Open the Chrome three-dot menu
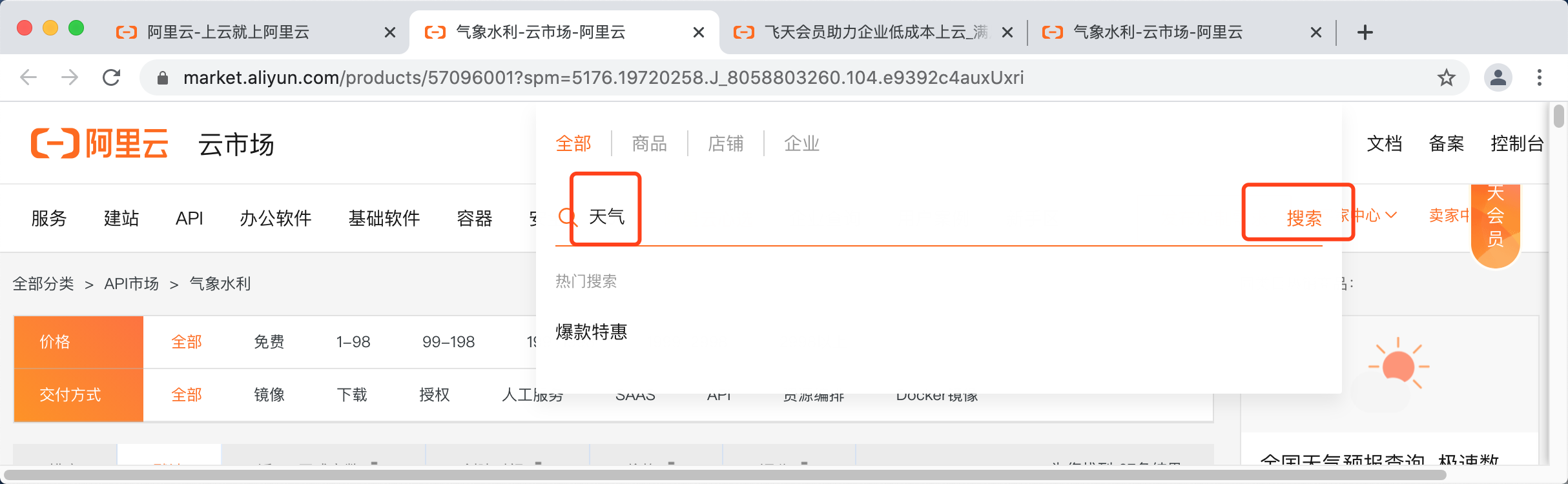Screen dimensions: 1568x484 coord(1540,78)
